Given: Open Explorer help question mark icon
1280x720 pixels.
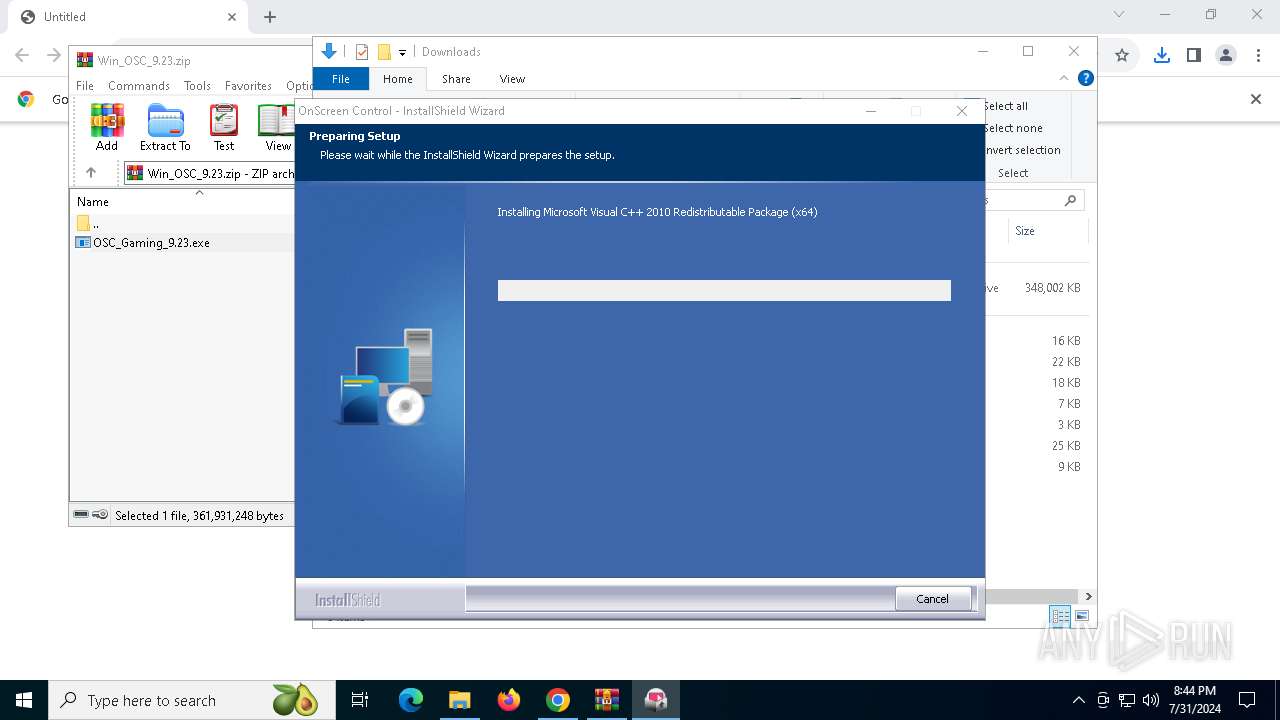Looking at the screenshot, I should [x=1086, y=78].
